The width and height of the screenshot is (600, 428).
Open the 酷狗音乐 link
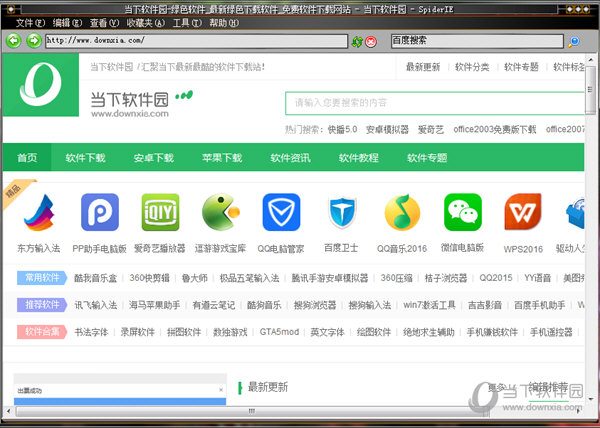pyautogui.click(x=264, y=305)
